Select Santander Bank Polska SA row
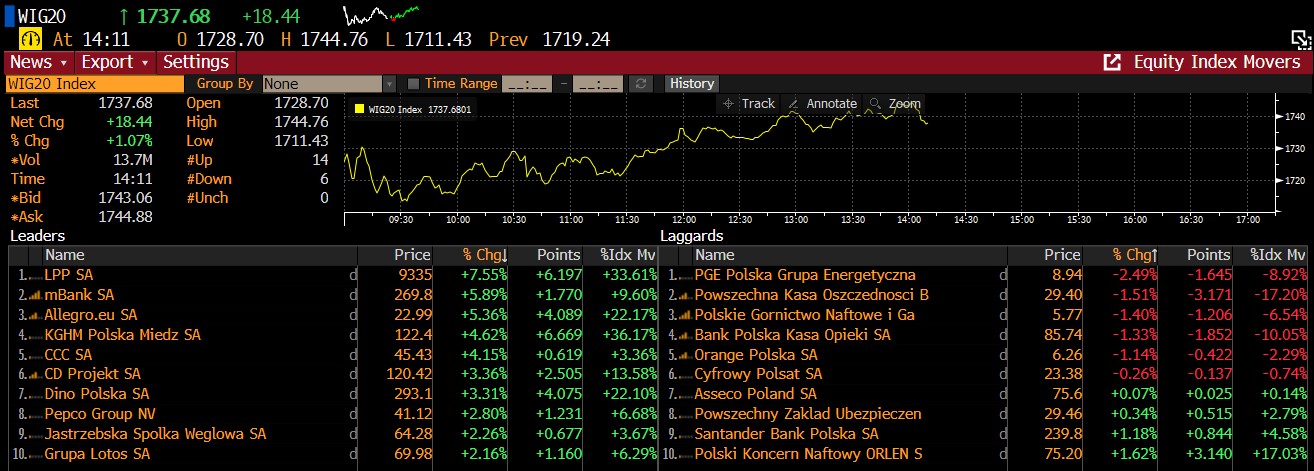Viewport: 1314px width, 471px height. 984,434
